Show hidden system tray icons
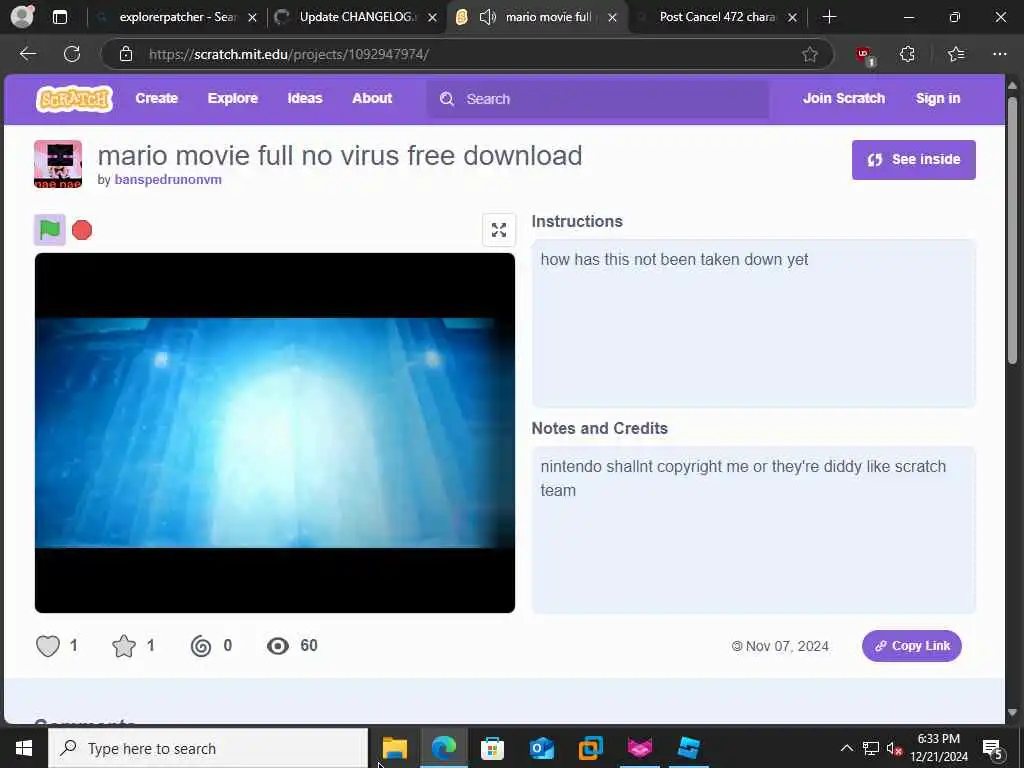Image resolution: width=1024 pixels, height=768 pixels. tap(846, 748)
